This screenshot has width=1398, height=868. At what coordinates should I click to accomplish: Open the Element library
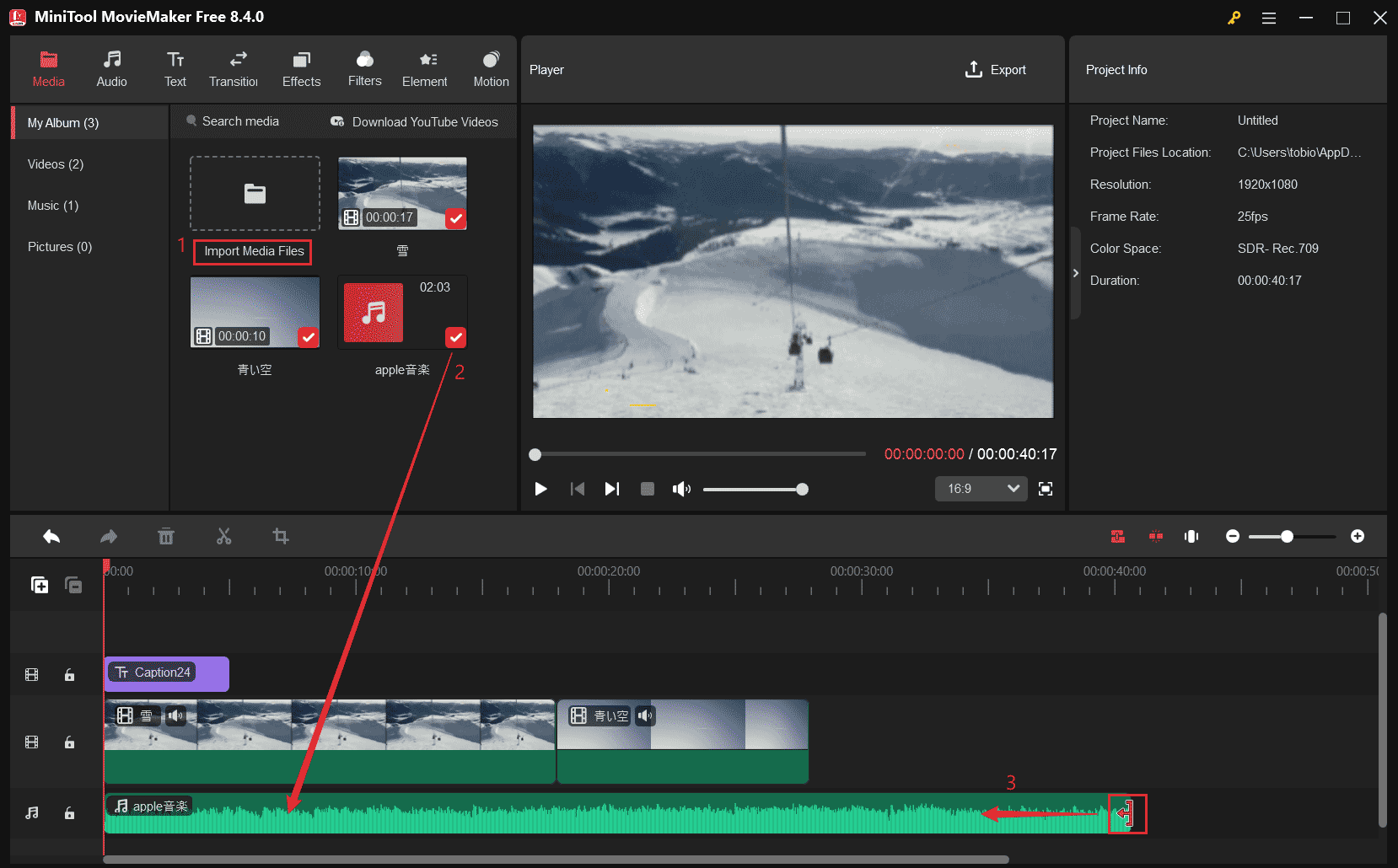(x=425, y=67)
